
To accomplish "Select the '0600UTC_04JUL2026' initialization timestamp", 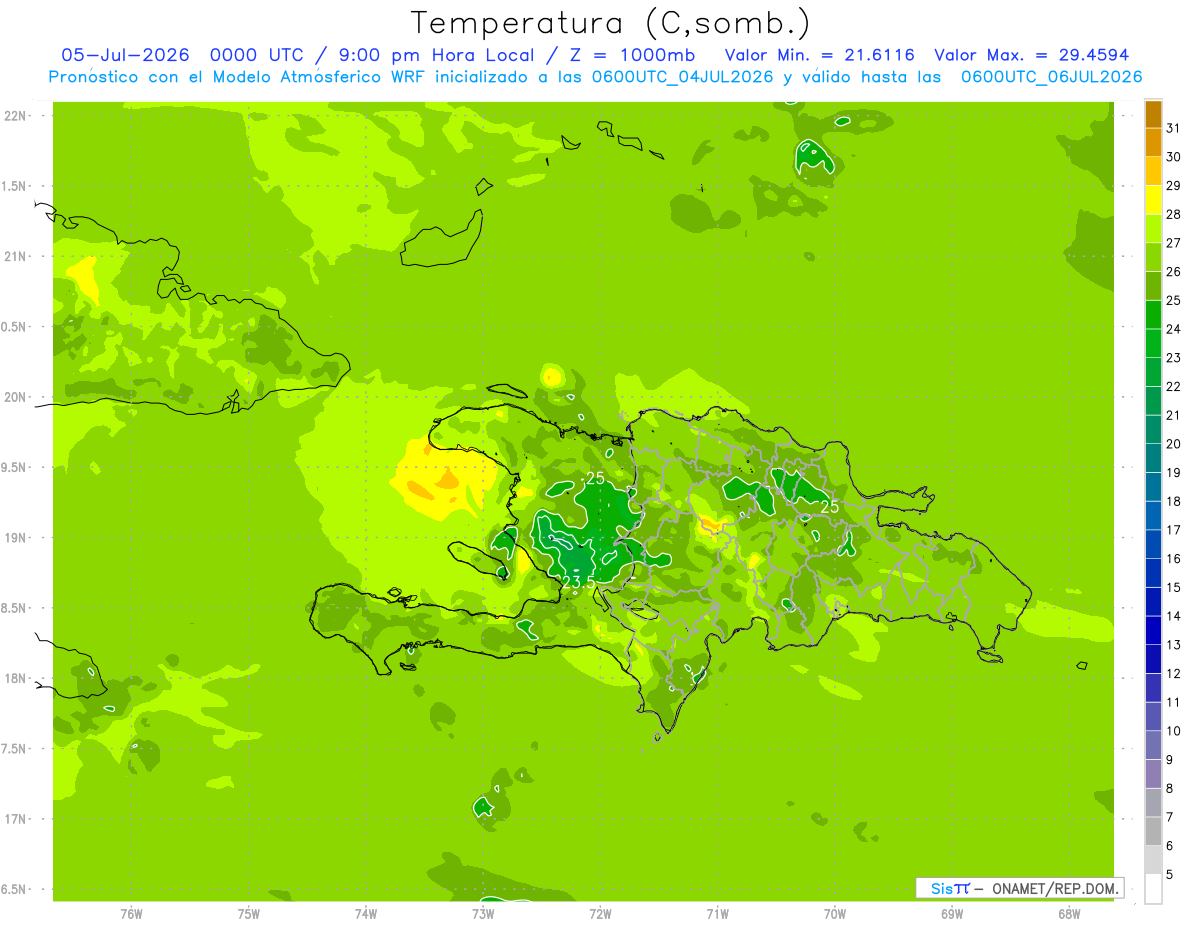I will coord(682,77).
